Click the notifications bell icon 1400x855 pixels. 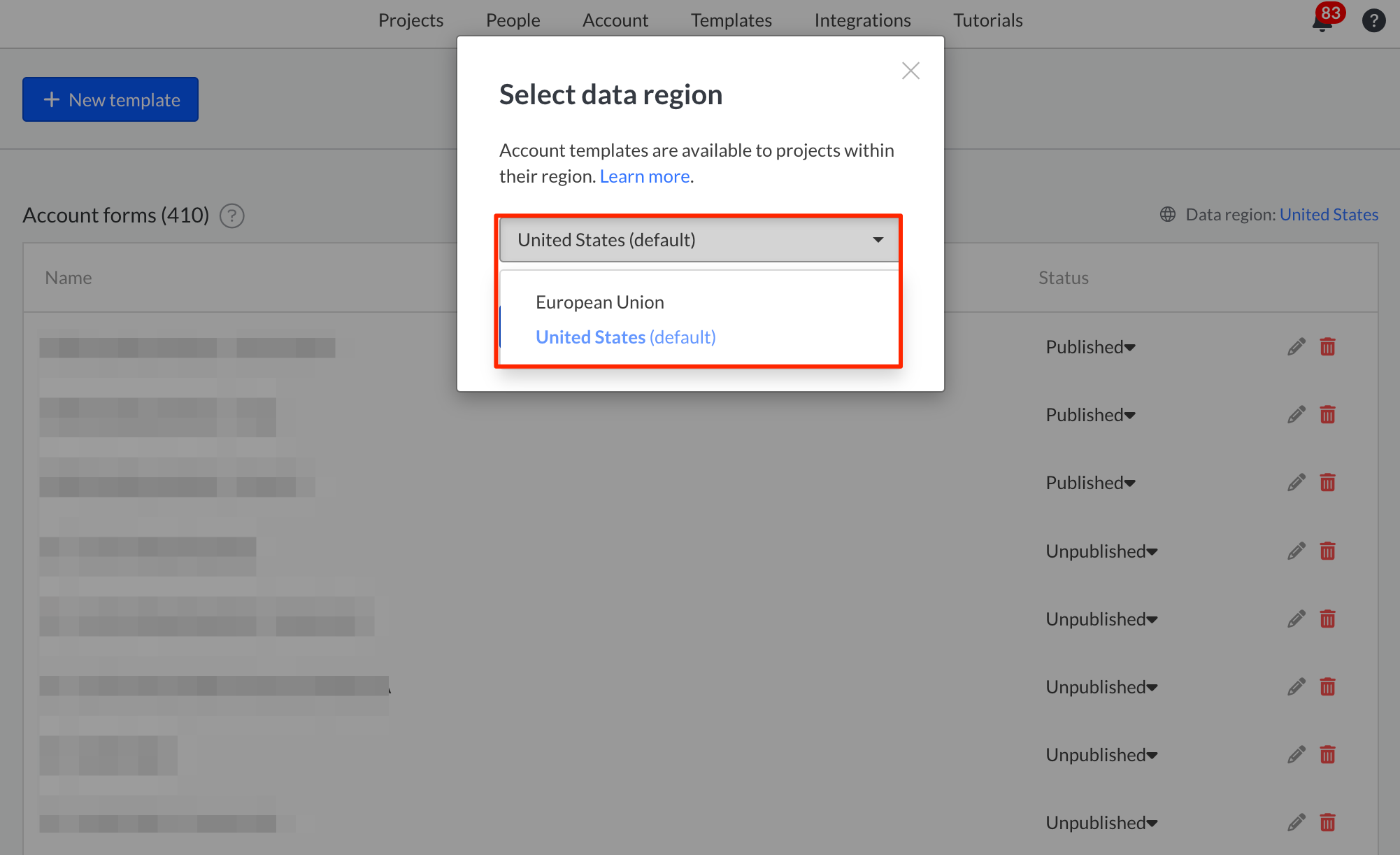click(1322, 22)
